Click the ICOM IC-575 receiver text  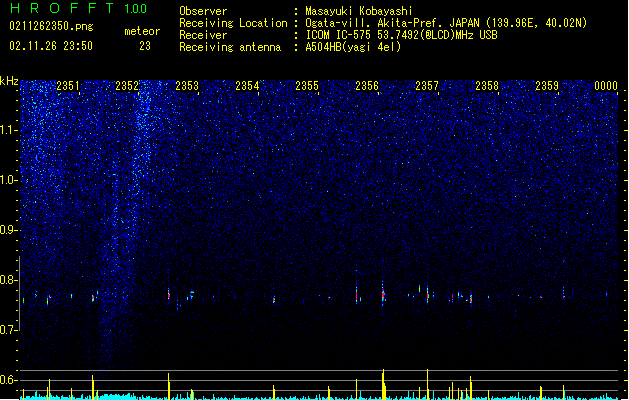pos(401,35)
